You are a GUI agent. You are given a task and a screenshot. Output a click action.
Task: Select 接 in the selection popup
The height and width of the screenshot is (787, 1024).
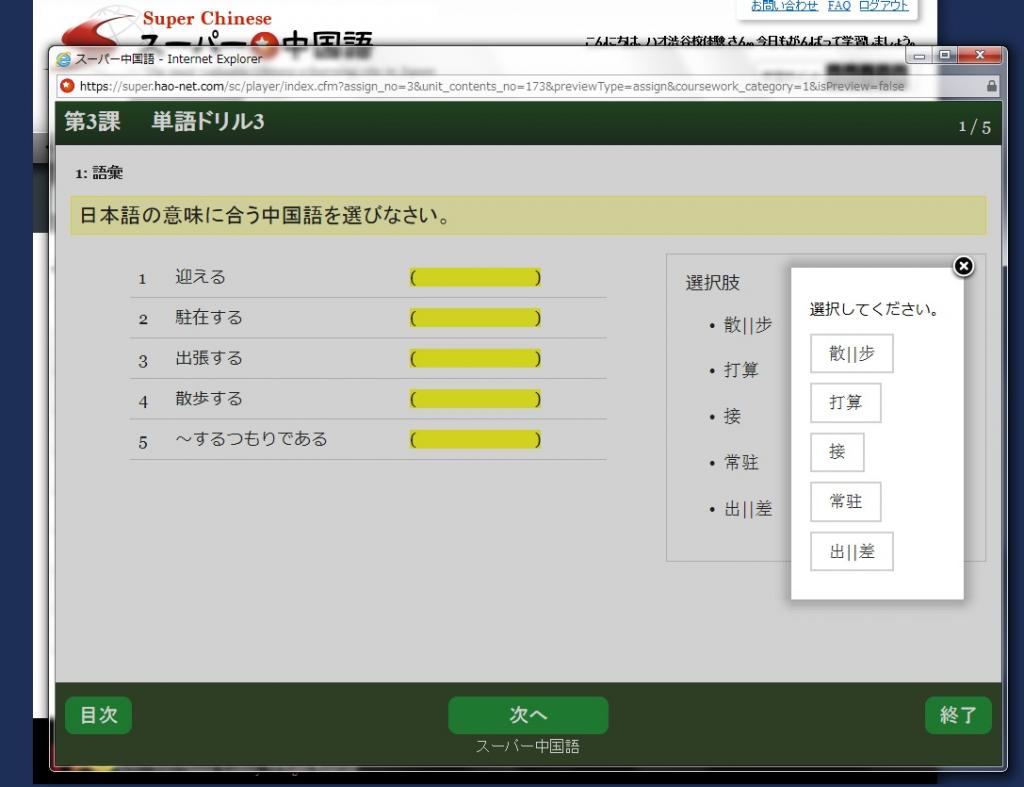coord(837,452)
